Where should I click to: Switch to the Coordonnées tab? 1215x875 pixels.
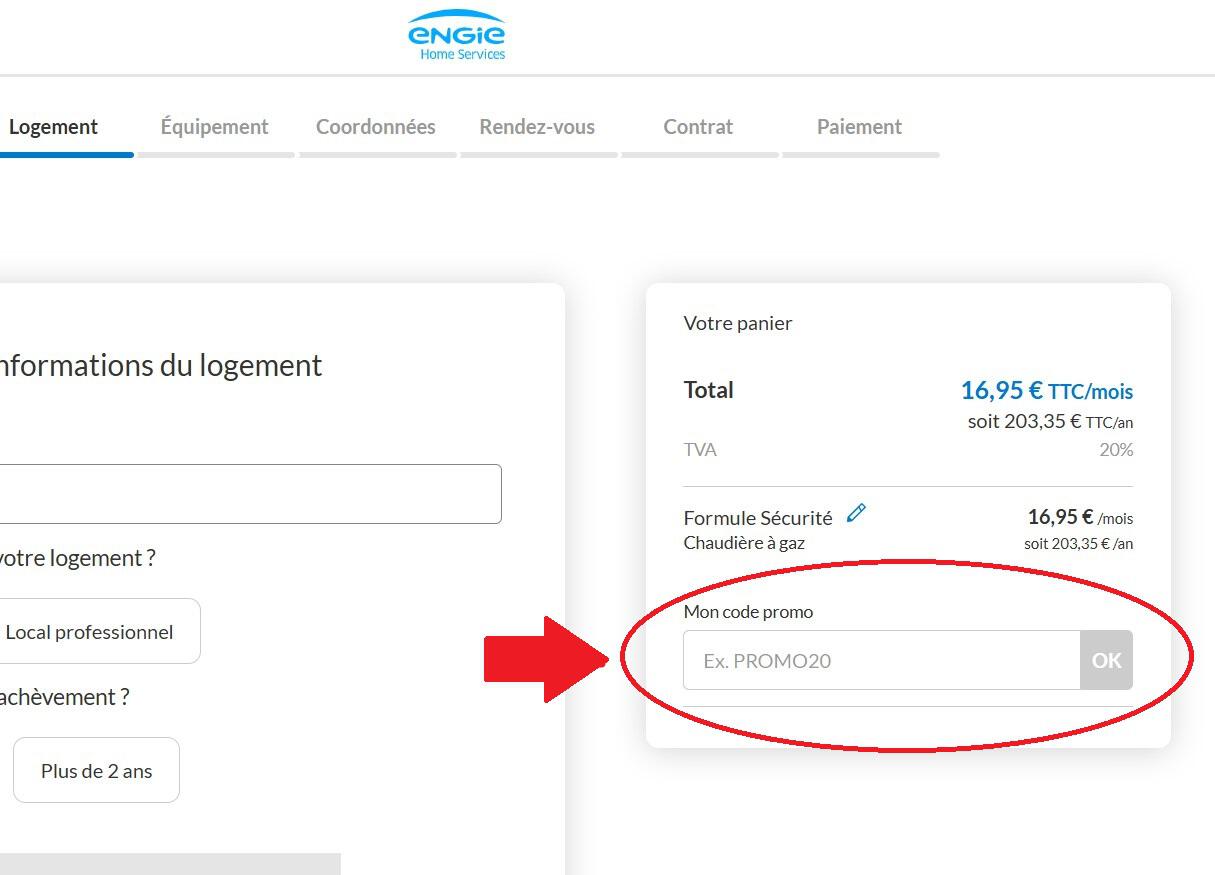376,126
